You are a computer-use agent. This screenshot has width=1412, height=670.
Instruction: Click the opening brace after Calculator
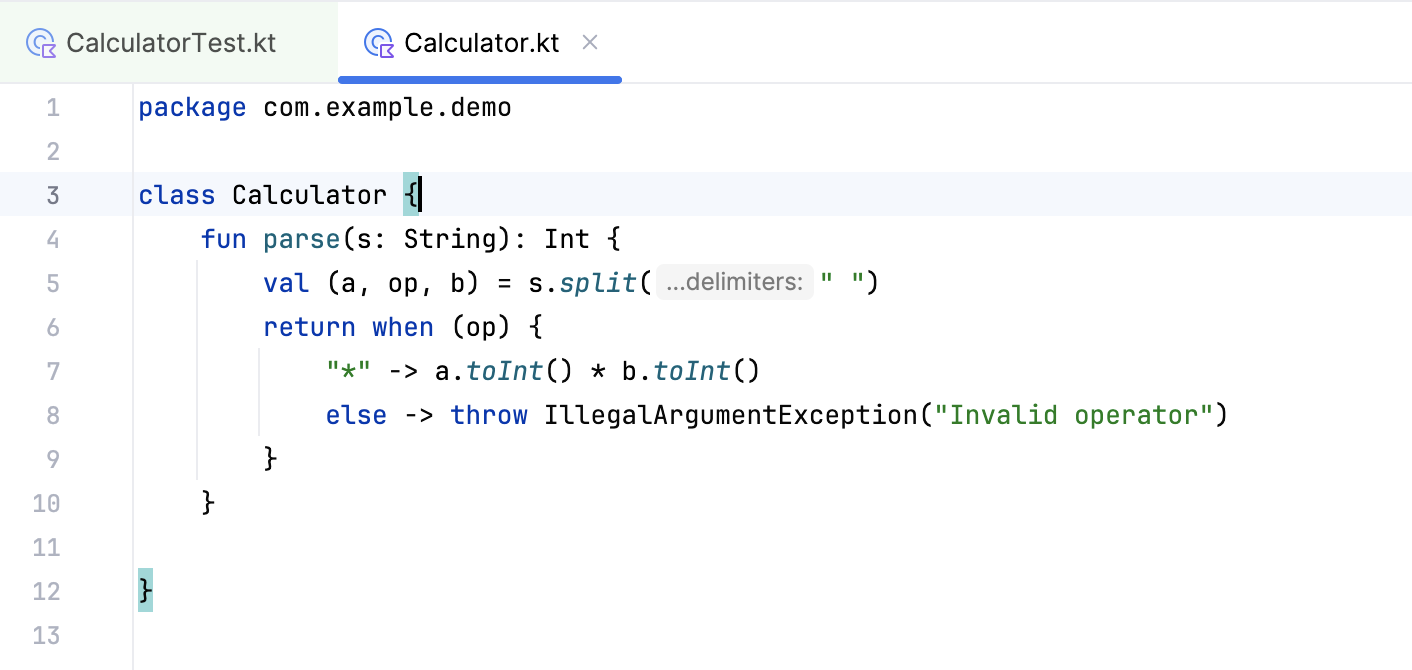click(411, 195)
